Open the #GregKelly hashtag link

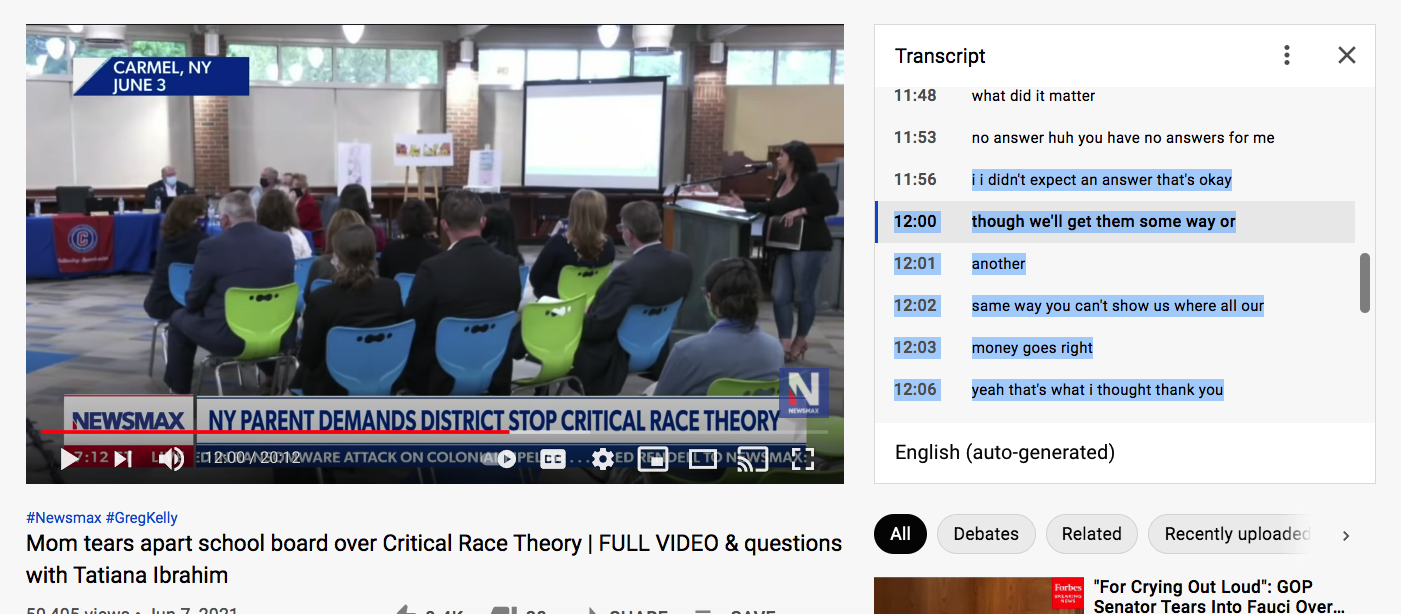(142, 518)
